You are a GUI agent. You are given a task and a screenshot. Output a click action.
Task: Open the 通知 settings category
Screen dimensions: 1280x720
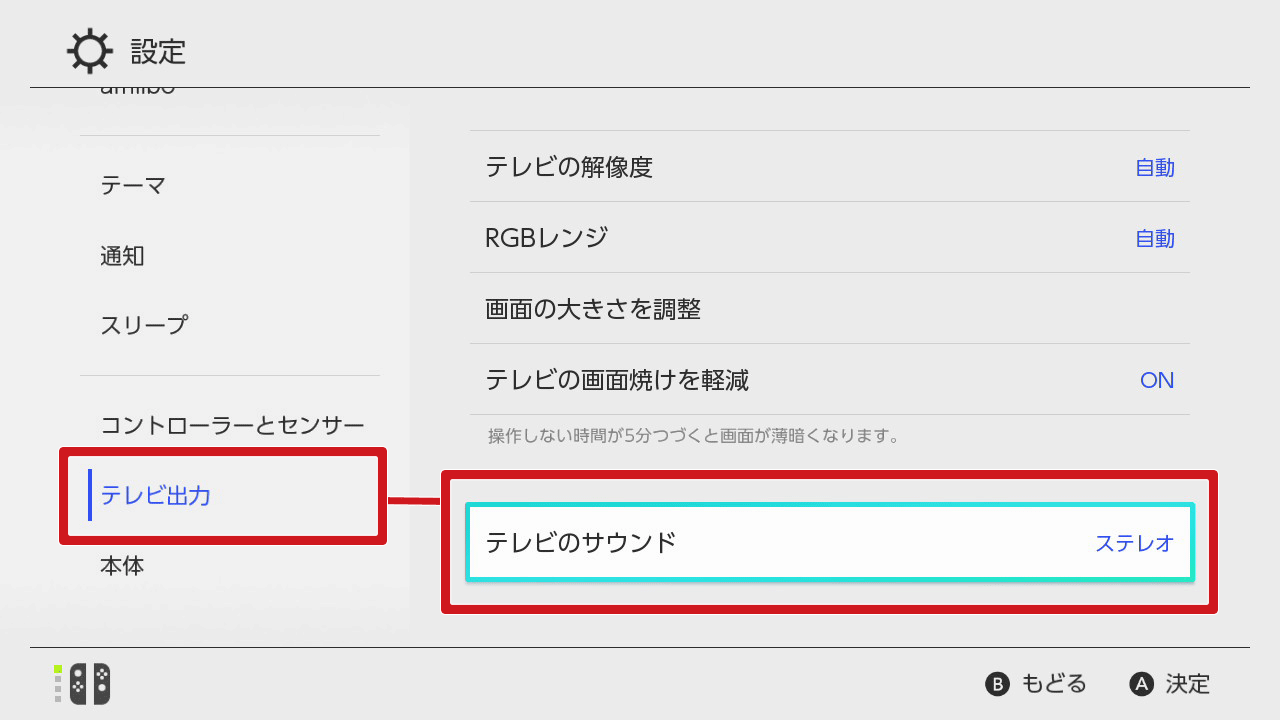coord(122,256)
